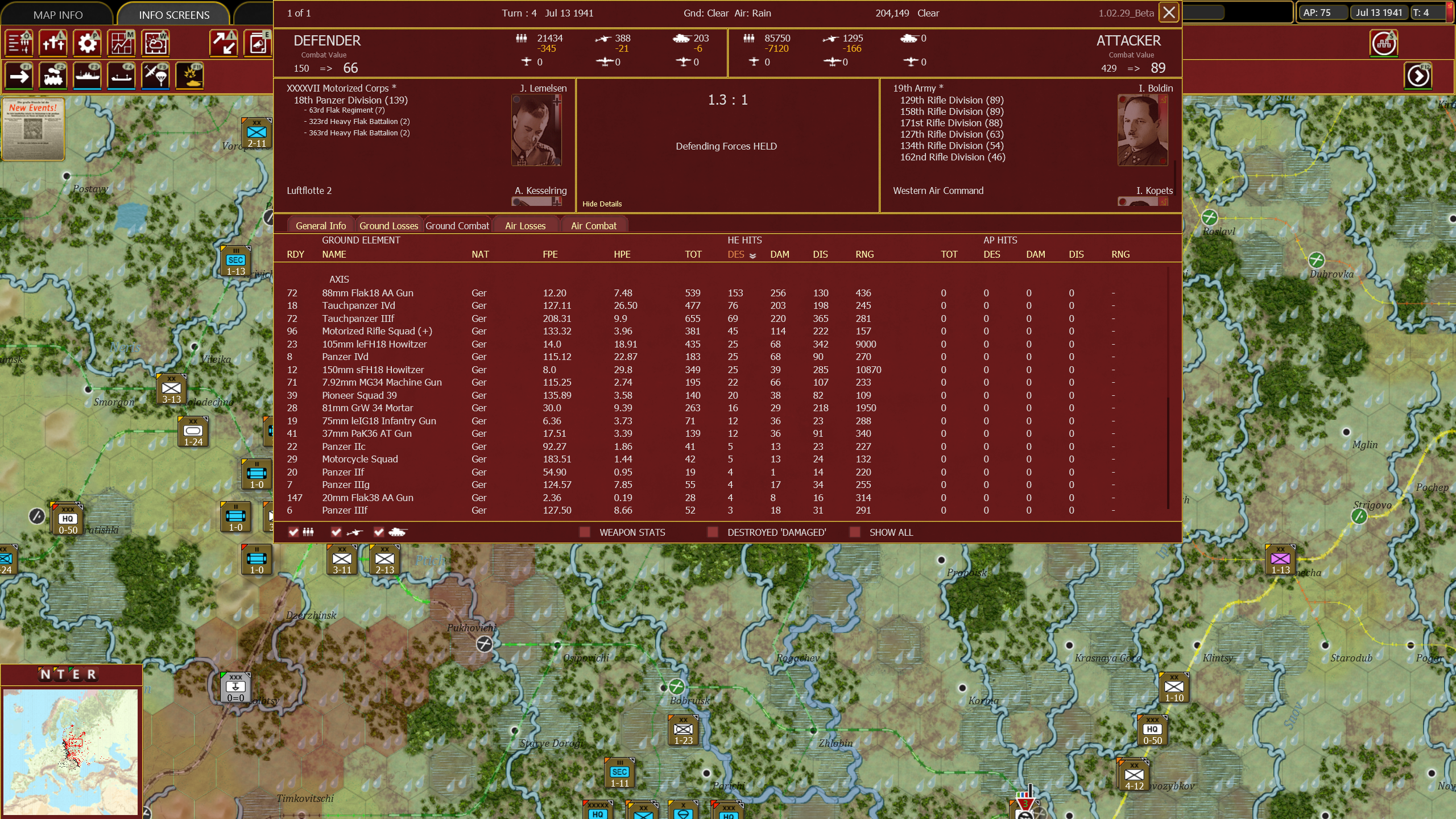Select Naval transport warship icon F3

point(88,76)
